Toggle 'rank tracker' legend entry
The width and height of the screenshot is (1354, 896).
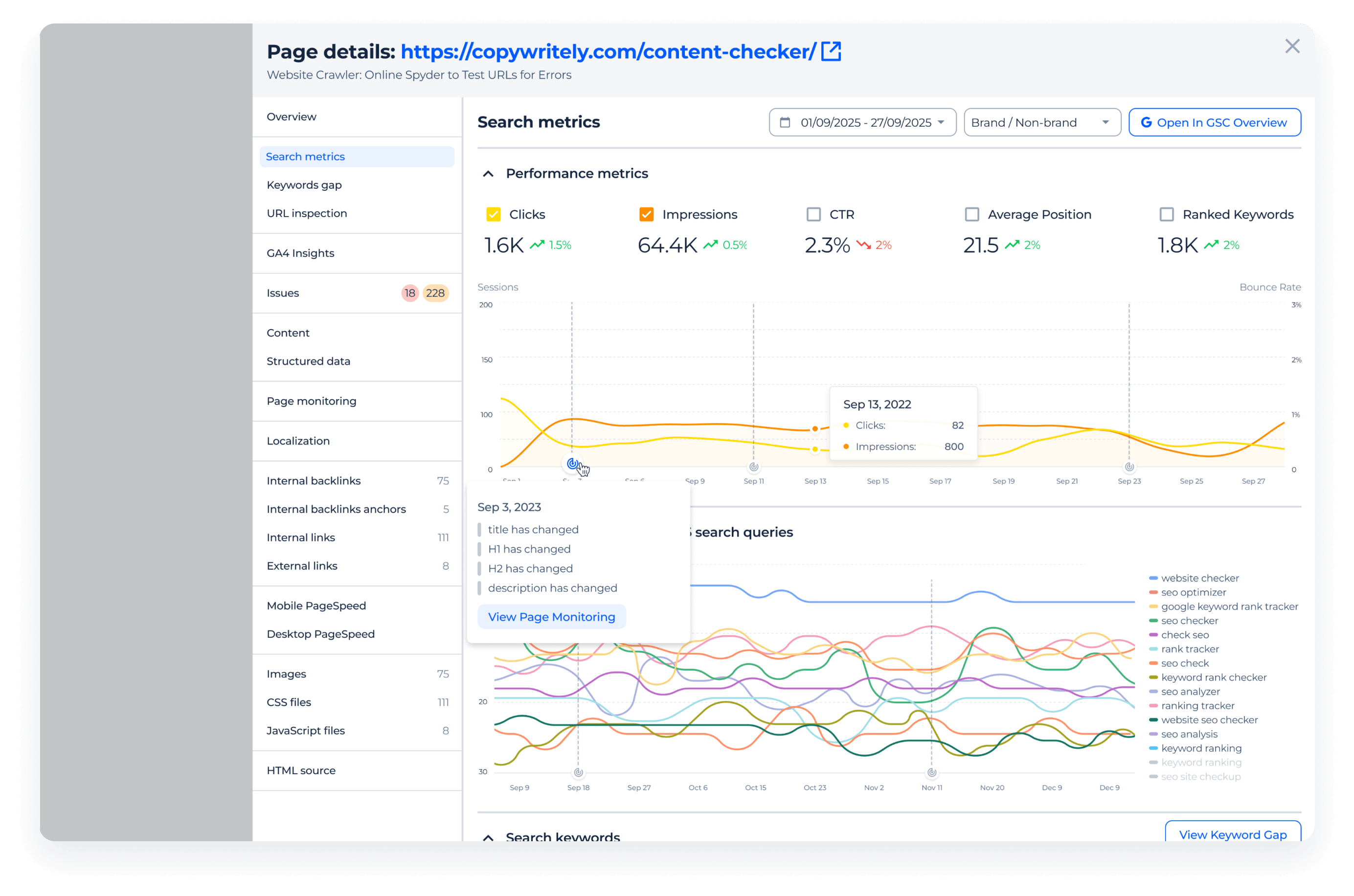point(1183,649)
